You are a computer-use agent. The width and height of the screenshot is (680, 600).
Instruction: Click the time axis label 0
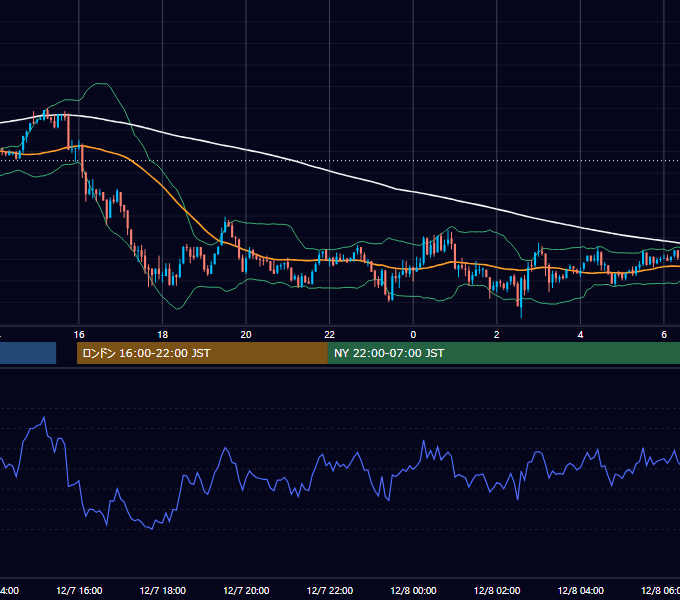pos(413,335)
